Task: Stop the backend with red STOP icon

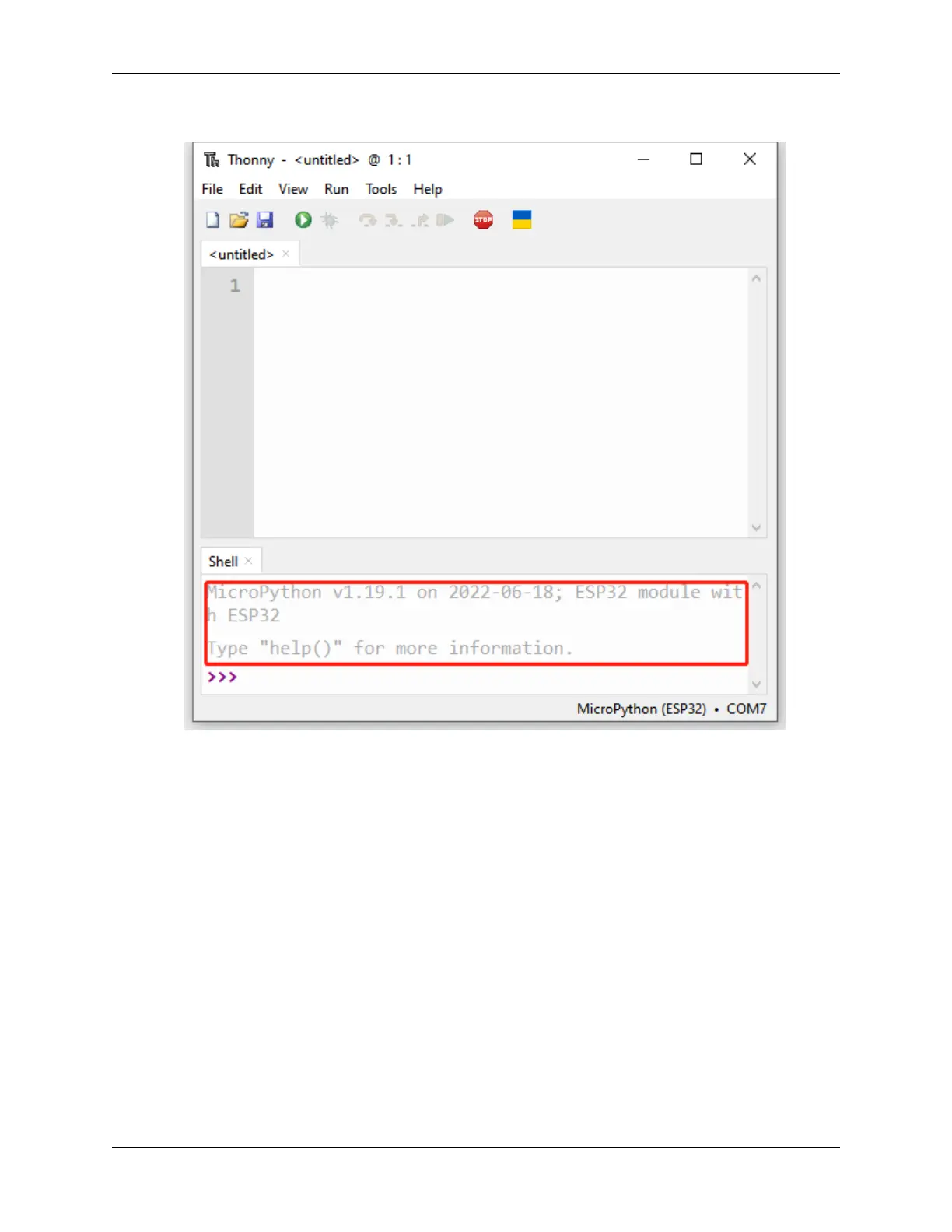Action: [x=484, y=220]
